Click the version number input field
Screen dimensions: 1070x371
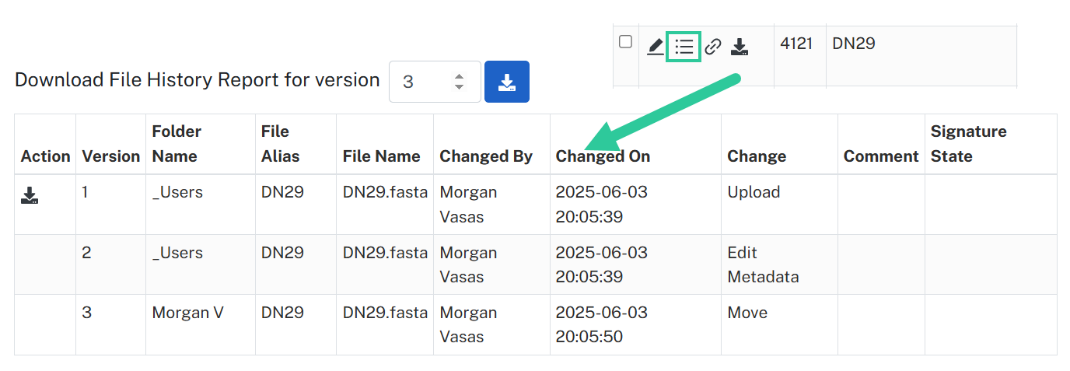click(x=435, y=82)
